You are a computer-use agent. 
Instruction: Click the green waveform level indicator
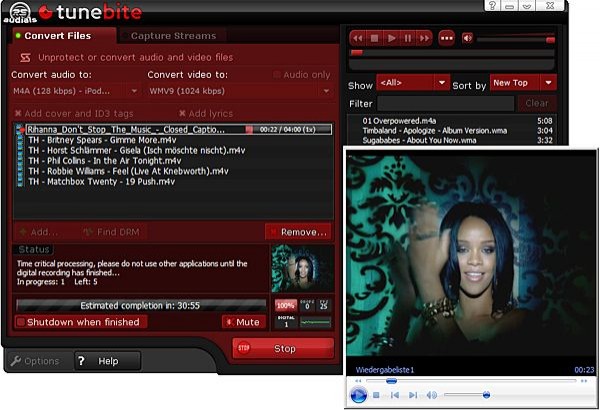click(315, 322)
